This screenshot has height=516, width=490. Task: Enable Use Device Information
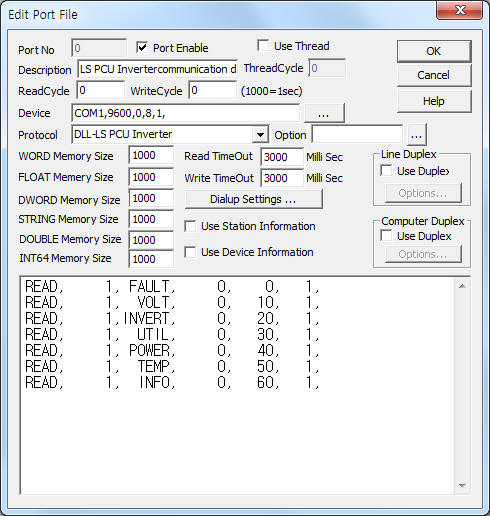pos(190,252)
